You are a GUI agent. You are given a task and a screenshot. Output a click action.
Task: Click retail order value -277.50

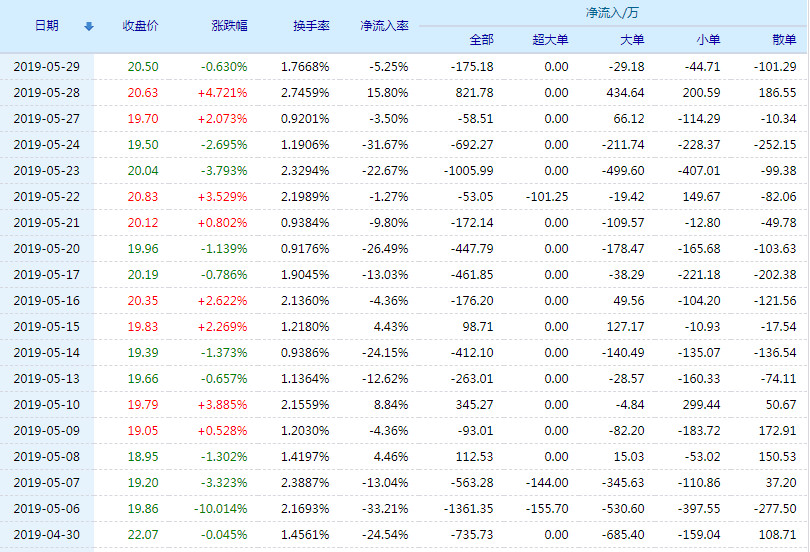tap(775, 509)
